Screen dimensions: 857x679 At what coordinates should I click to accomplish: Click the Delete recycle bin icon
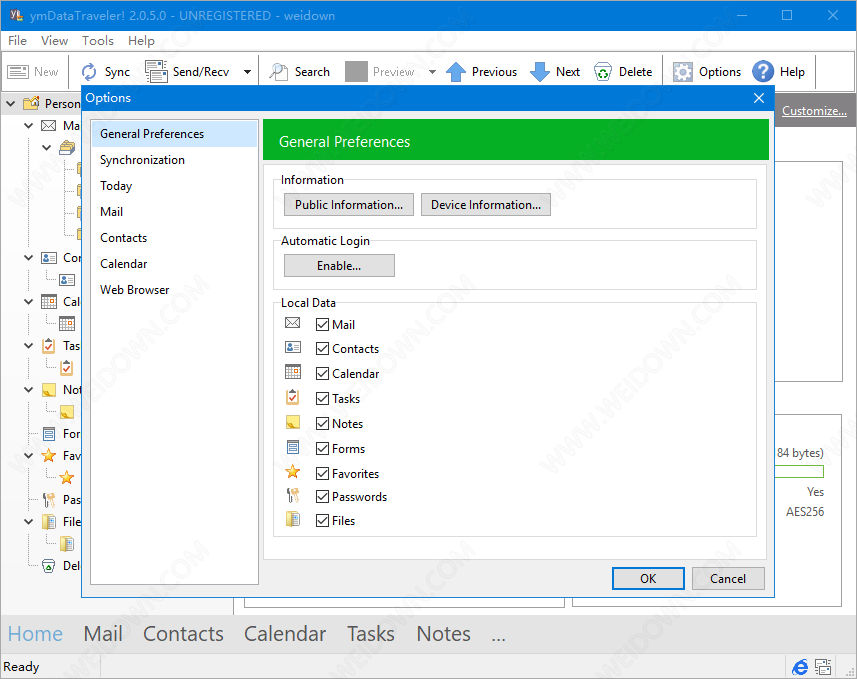click(603, 72)
